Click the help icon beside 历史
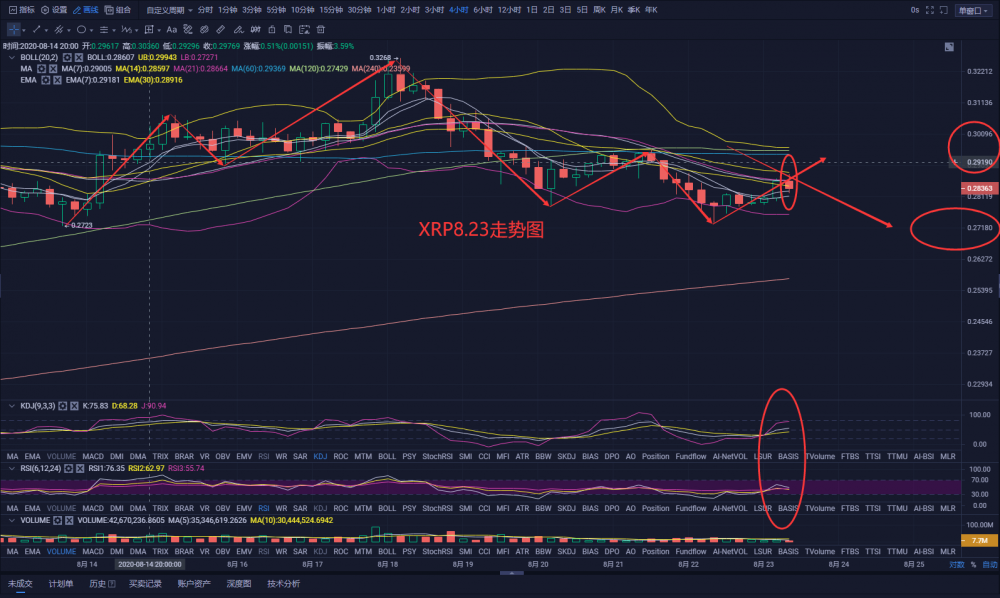Image resolution: width=1000 pixels, height=598 pixels. tap(112, 584)
